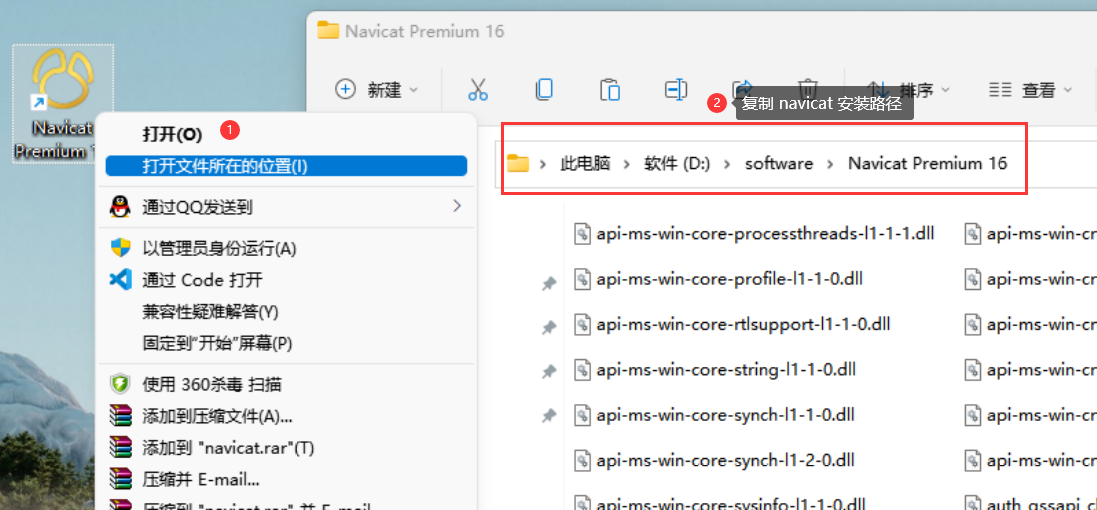Expand the 通过QQ发送到 submenu arrow
Viewport: 1097px width, 510px height.
pos(457,206)
